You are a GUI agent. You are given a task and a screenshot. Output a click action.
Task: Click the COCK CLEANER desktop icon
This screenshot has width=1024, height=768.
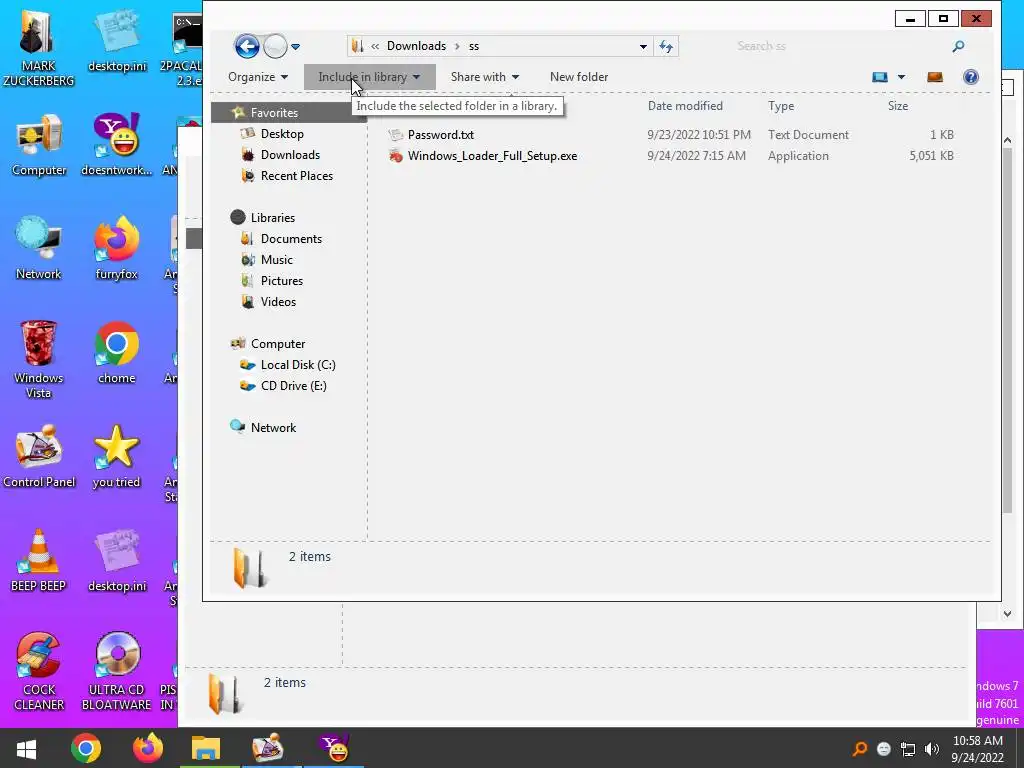click(x=39, y=671)
